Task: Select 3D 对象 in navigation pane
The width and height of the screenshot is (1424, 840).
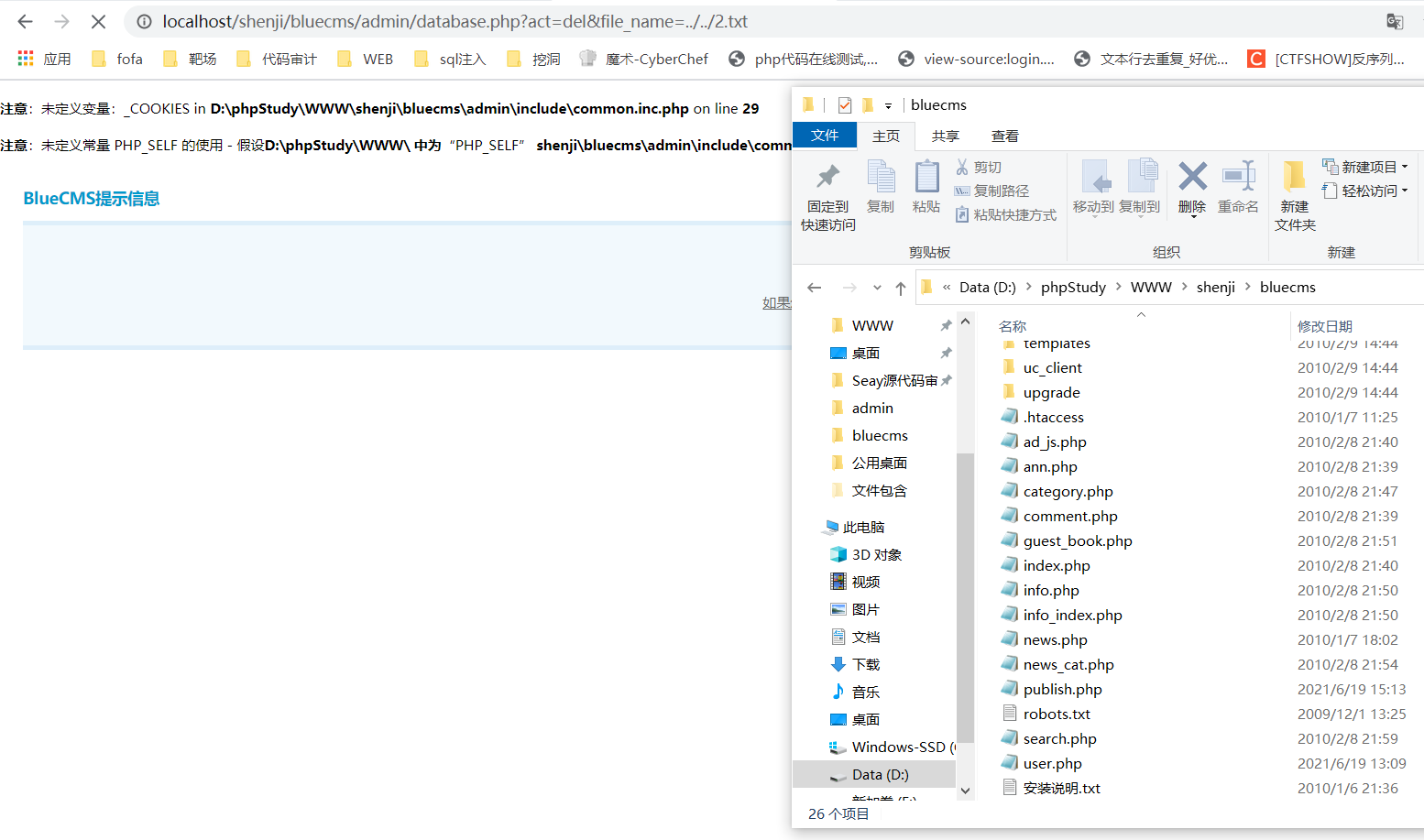Action: (866, 554)
